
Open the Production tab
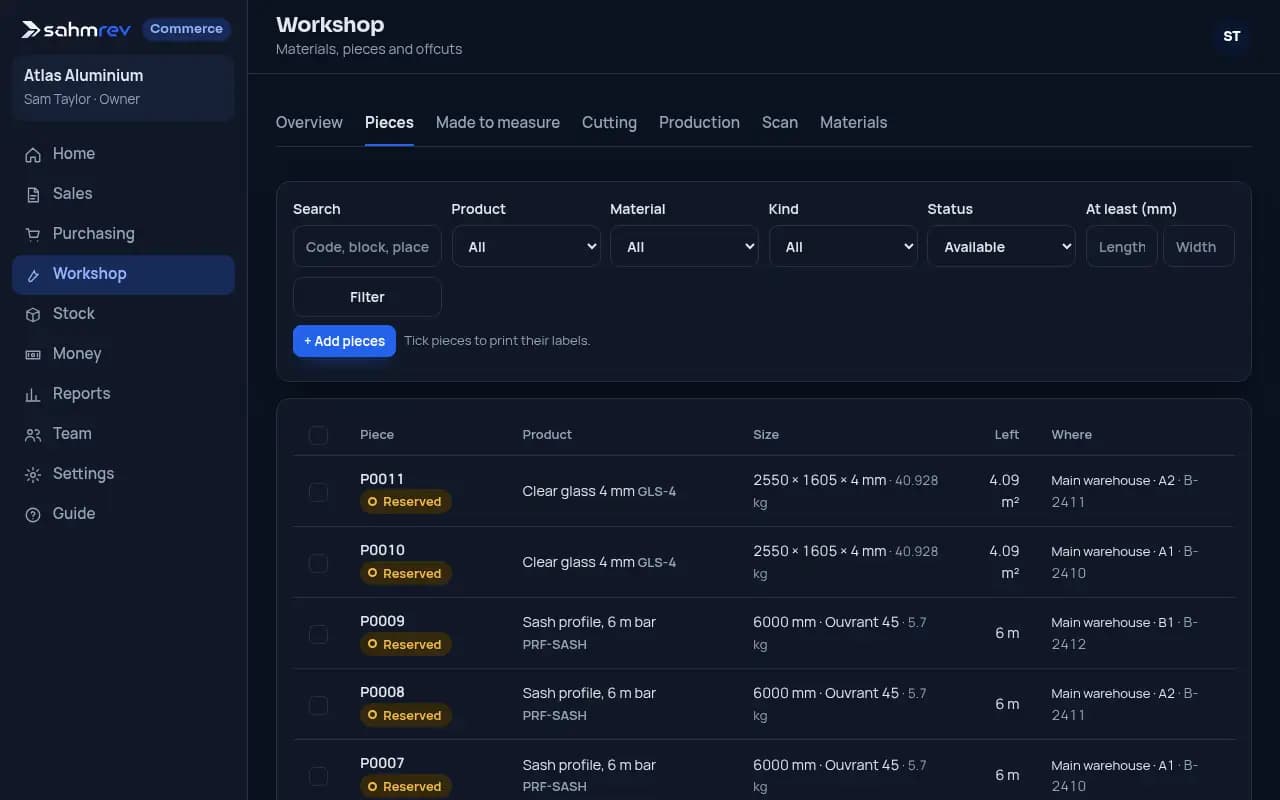699,122
